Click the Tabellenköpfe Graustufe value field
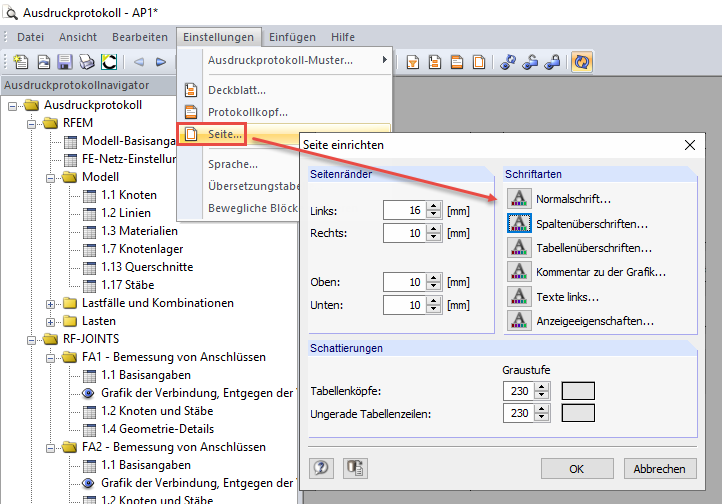Viewport: 722px width, 504px height. (x=519, y=391)
